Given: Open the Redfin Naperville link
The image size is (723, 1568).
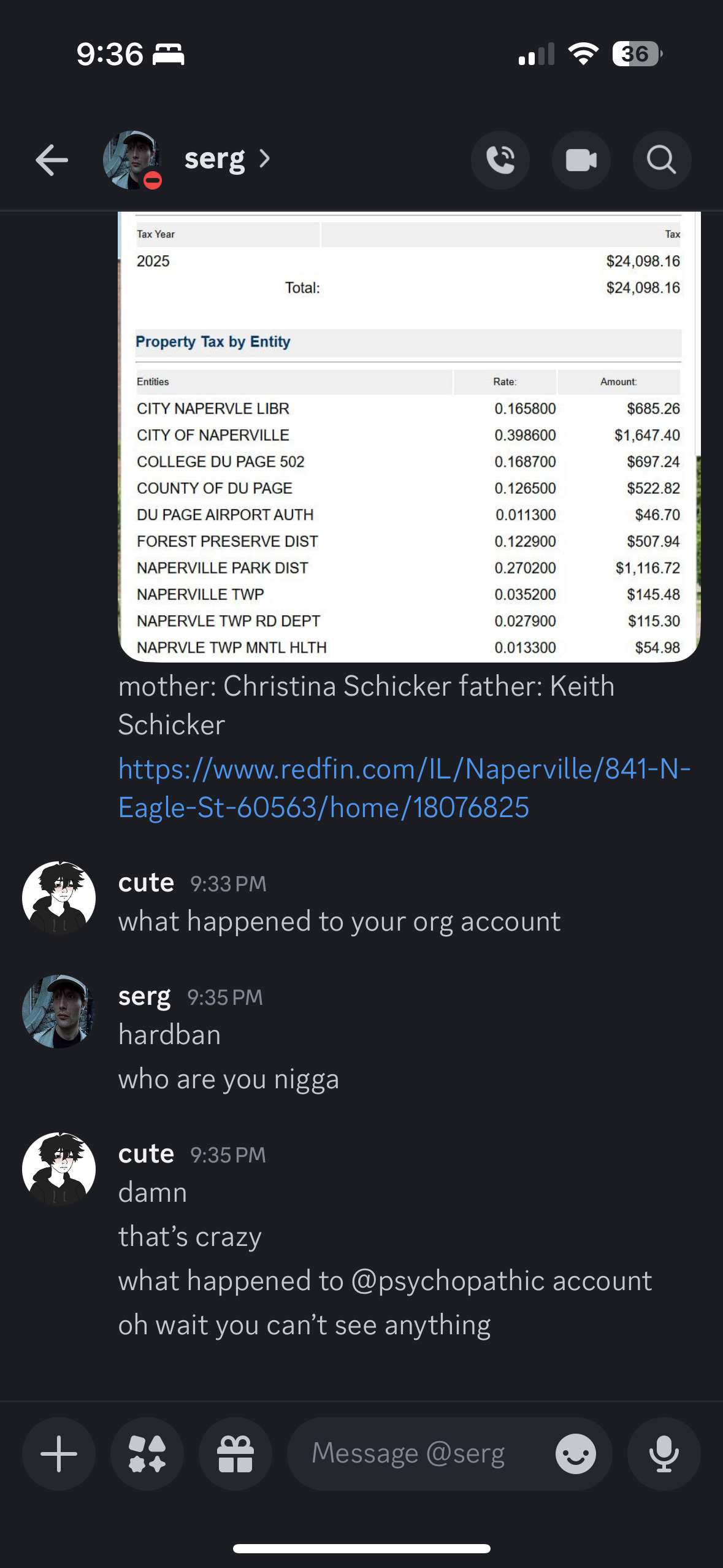Looking at the screenshot, I should 405,788.
